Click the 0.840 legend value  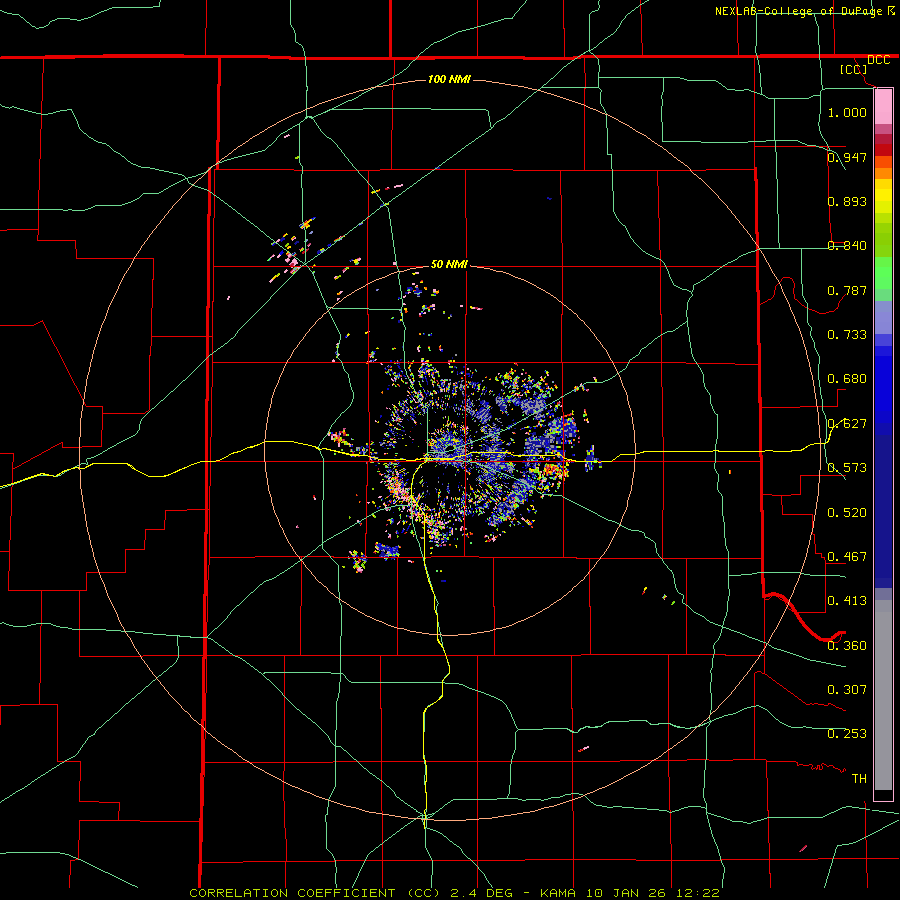(x=847, y=245)
